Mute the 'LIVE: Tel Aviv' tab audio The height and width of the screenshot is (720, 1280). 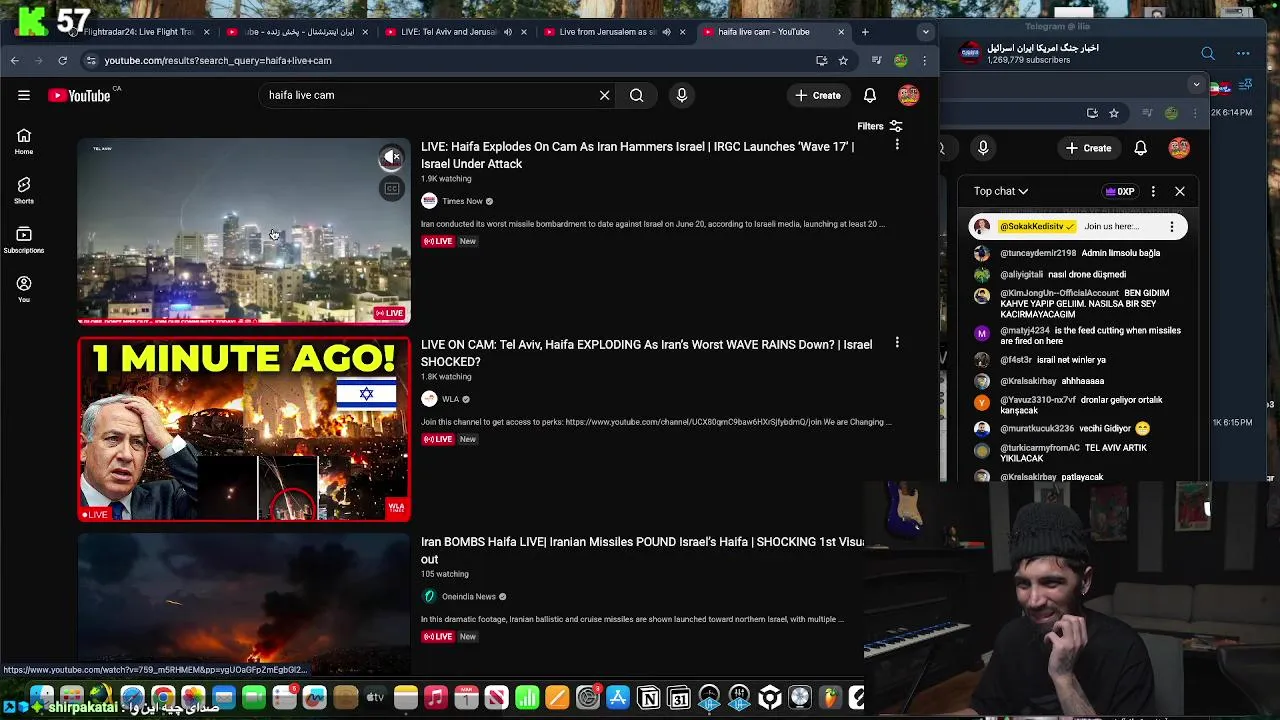(508, 32)
